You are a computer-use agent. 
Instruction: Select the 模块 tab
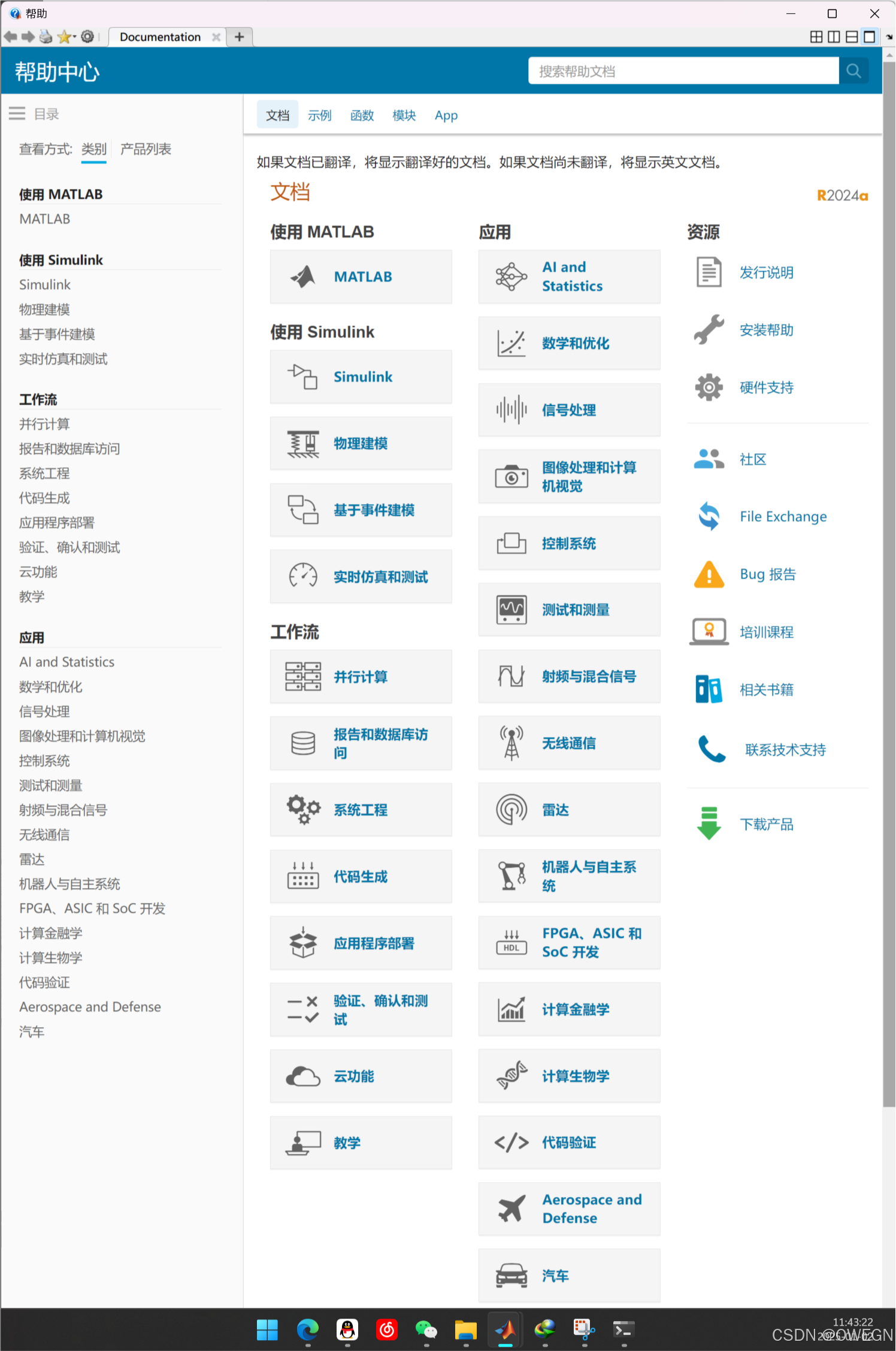pyautogui.click(x=404, y=115)
